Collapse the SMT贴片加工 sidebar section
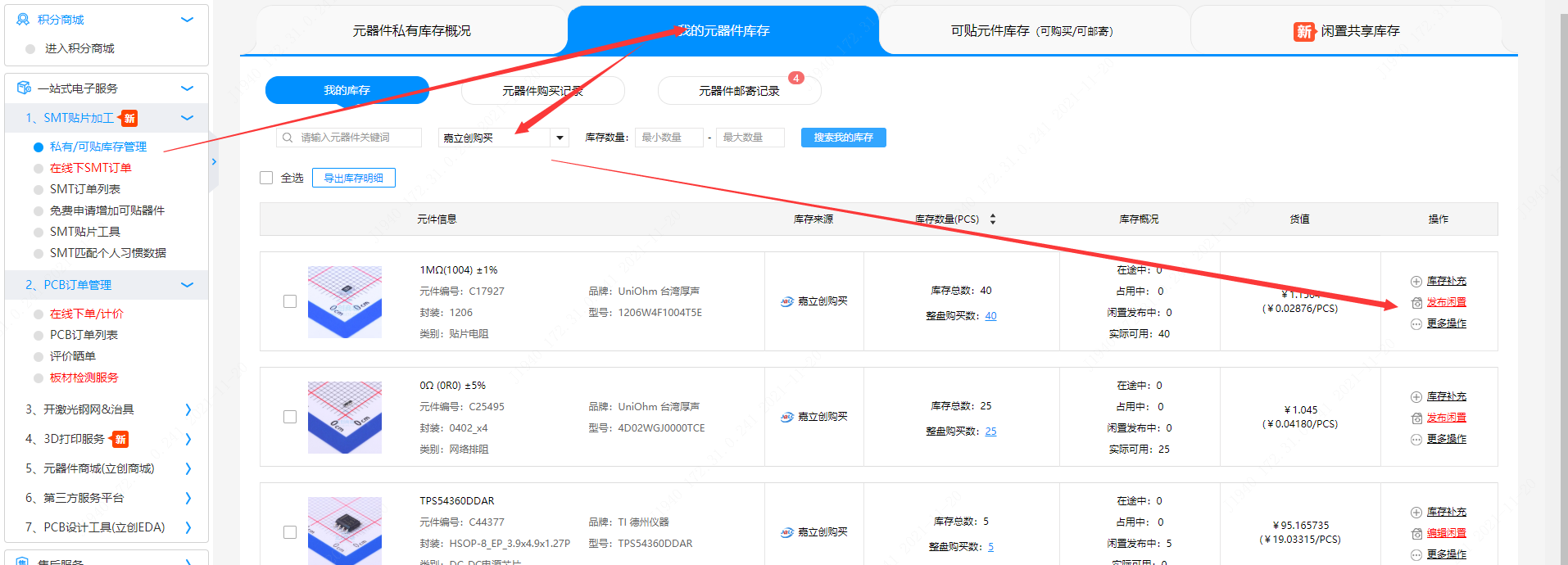The width and height of the screenshot is (1568, 565). tap(187, 118)
